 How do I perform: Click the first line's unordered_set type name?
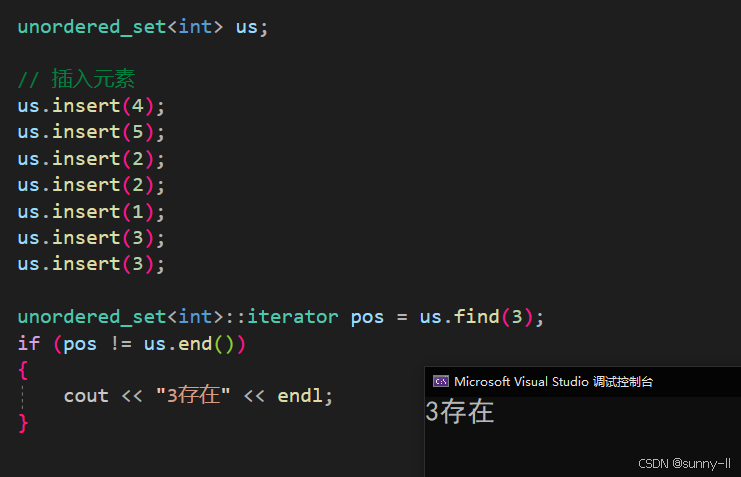coord(90,27)
